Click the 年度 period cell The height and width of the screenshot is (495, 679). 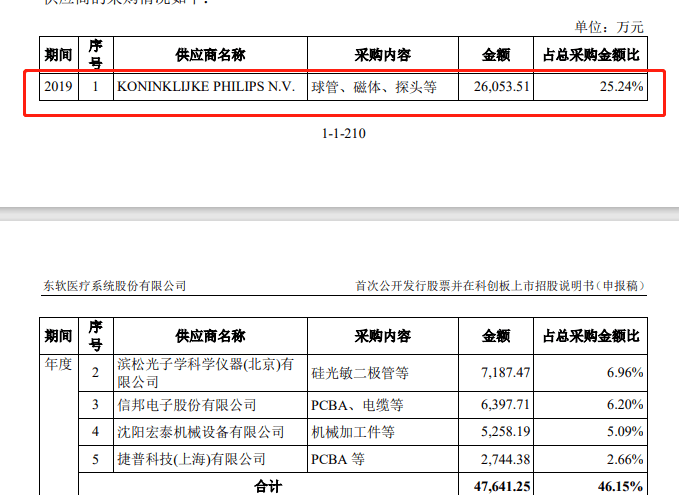click(58, 364)
